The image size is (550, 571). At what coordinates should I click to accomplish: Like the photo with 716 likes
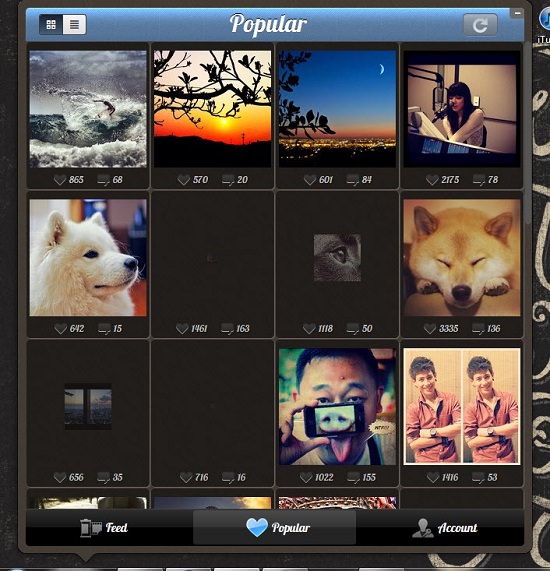(186, 477)
